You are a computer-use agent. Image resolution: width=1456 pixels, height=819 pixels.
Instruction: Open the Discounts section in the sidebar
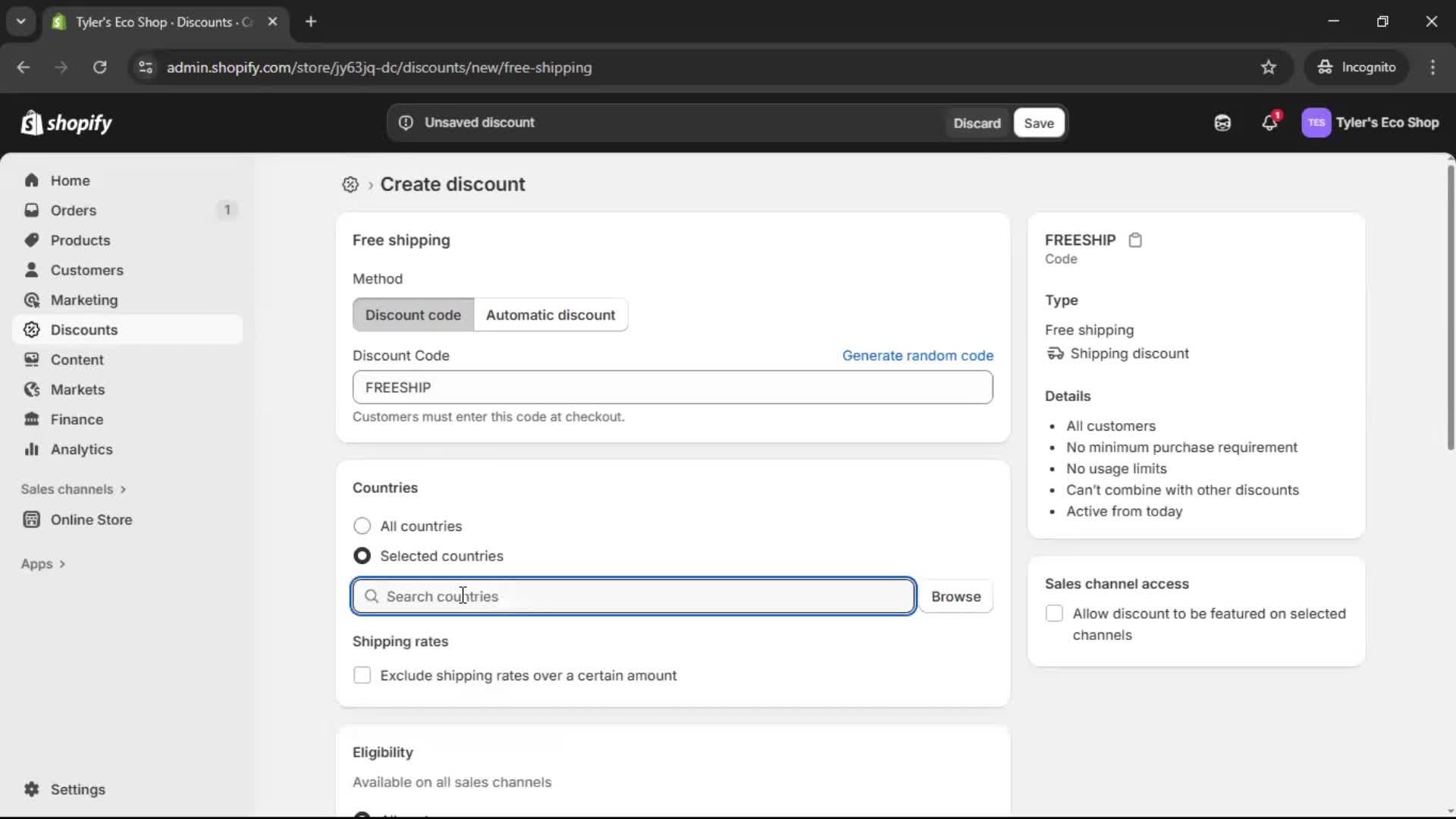click(84, 329)
